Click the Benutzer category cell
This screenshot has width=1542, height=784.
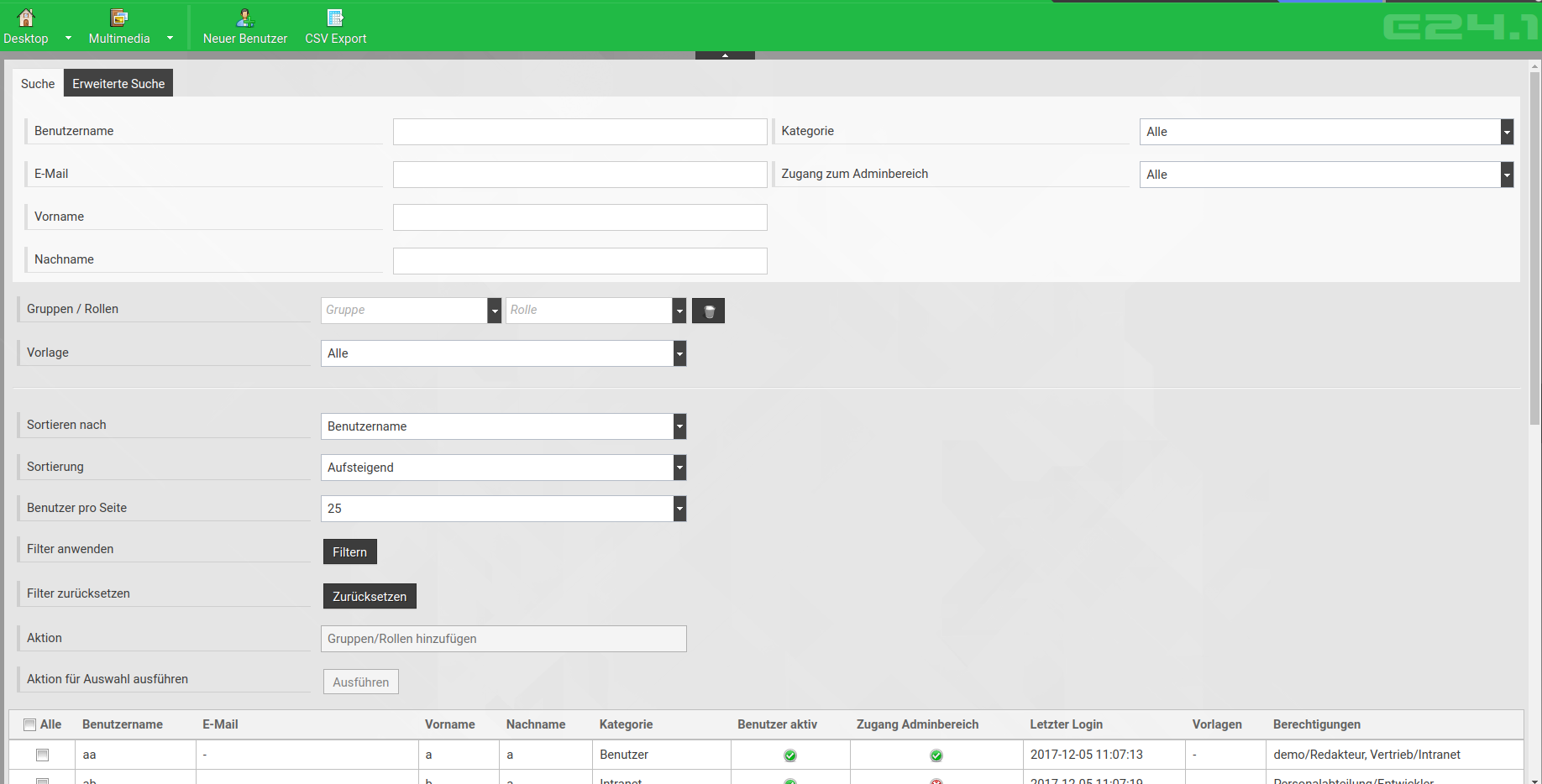[624, 755]
